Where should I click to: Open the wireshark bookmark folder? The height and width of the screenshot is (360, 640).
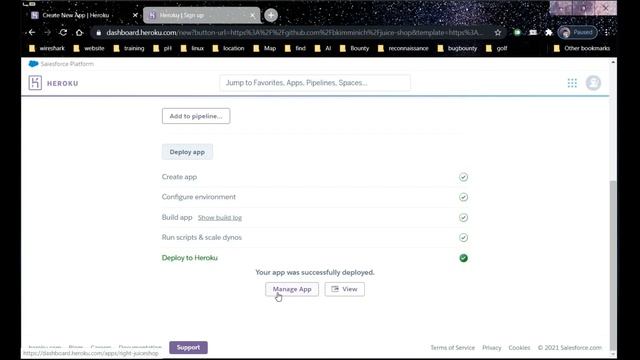coord(47,48)
